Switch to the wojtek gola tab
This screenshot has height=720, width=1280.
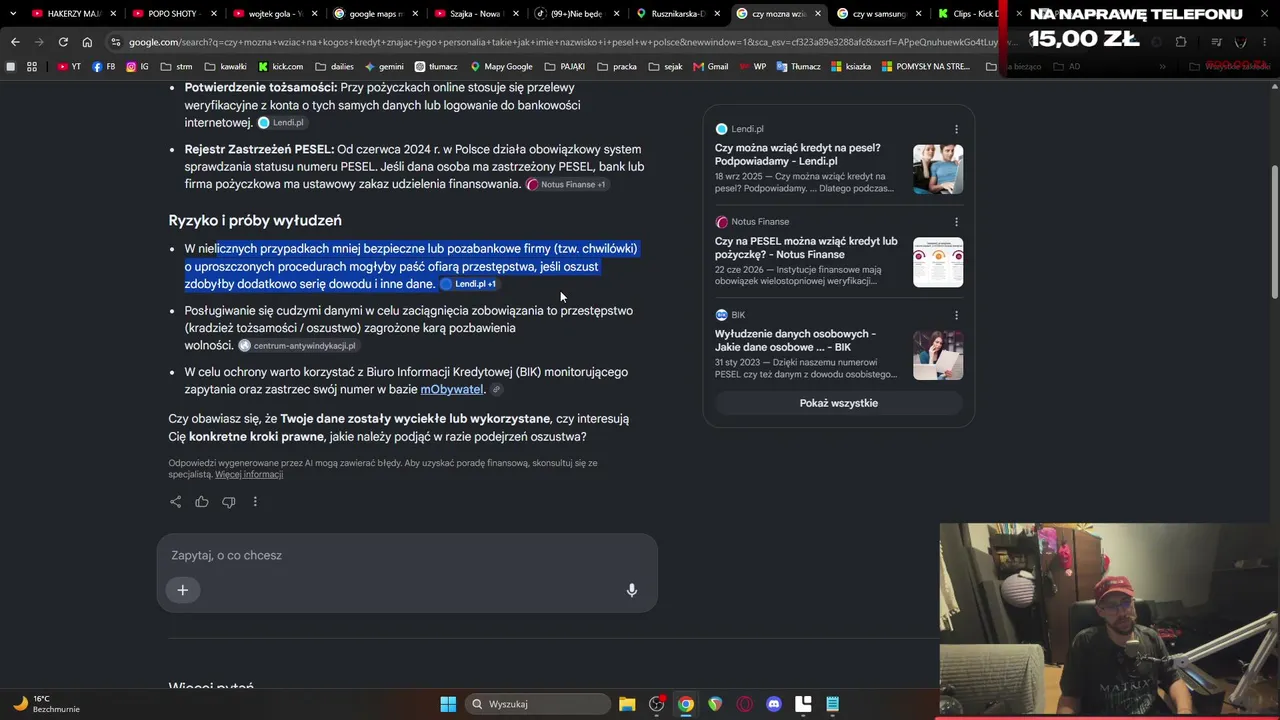pyautogui.click(x=275, y=14)
